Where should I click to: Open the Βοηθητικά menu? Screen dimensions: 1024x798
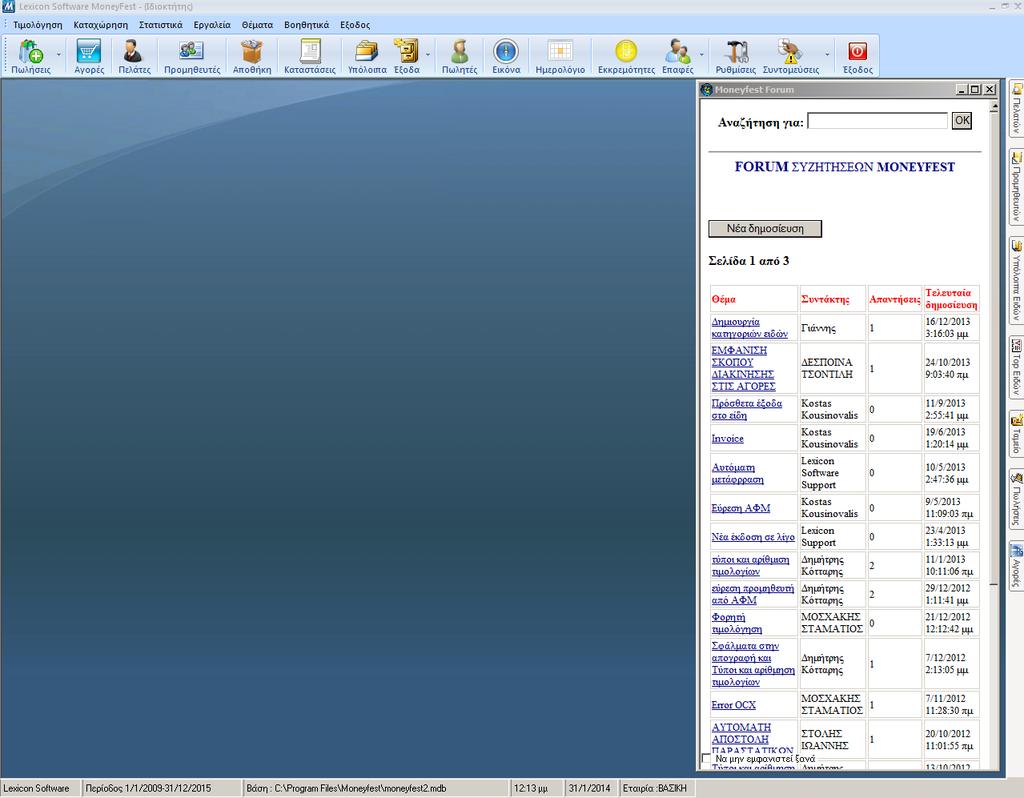click(x=306, y=25)
